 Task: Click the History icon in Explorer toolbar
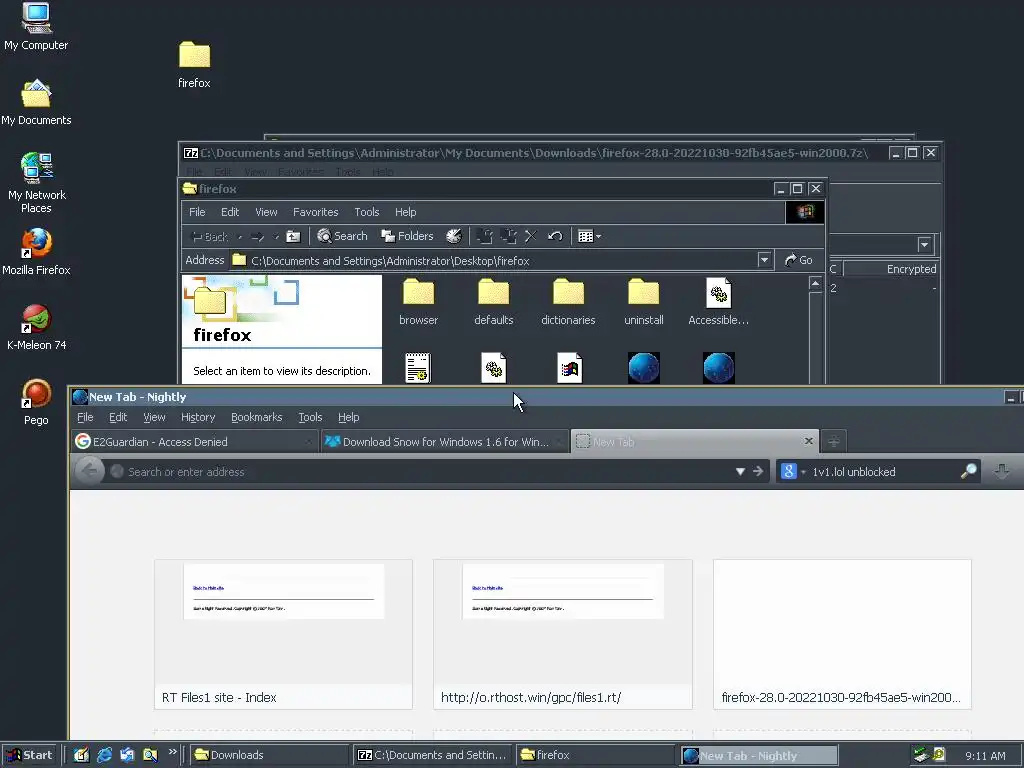[453, 236]
